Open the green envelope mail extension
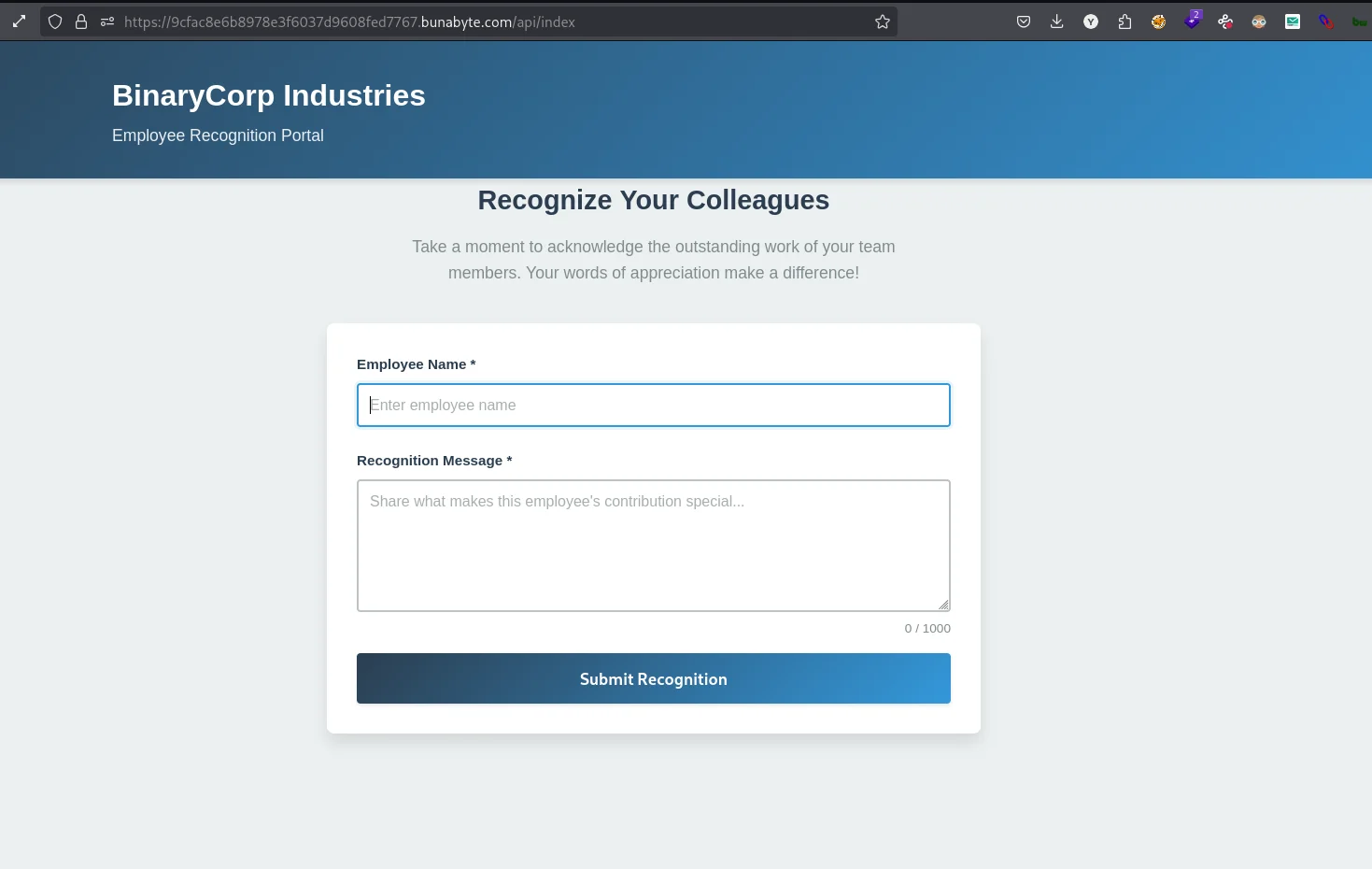This screenshot has width=1372, height=869. pyautogui.click(x=1293, y=21)
